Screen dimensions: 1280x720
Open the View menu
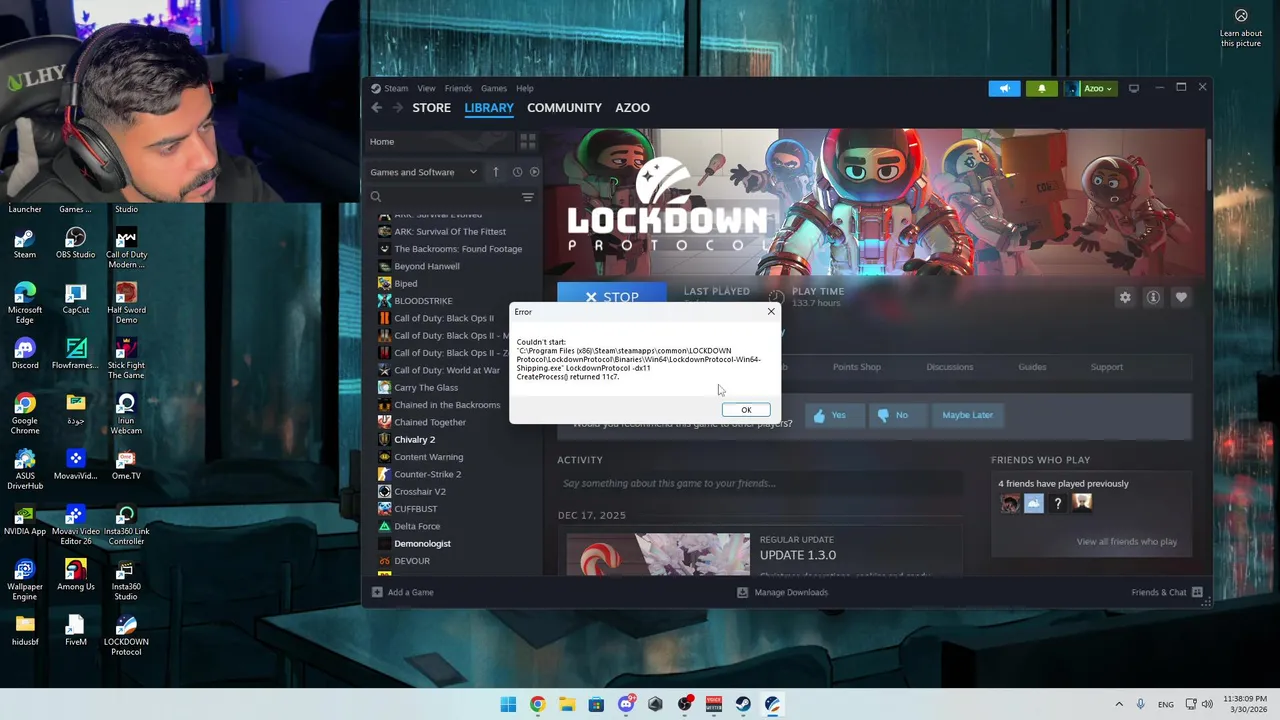[426, 88]
